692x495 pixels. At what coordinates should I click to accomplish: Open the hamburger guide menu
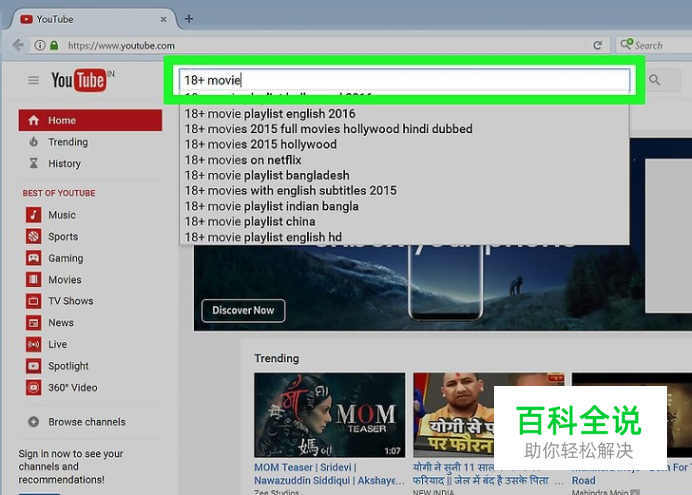34,80
